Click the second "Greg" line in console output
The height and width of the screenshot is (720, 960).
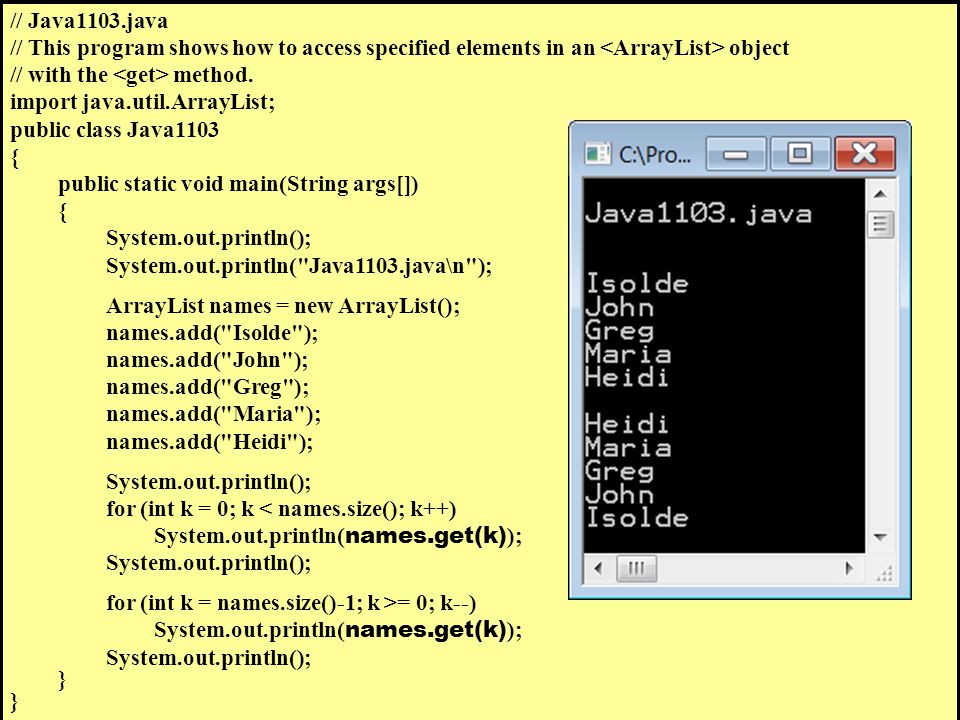(620, 471)
